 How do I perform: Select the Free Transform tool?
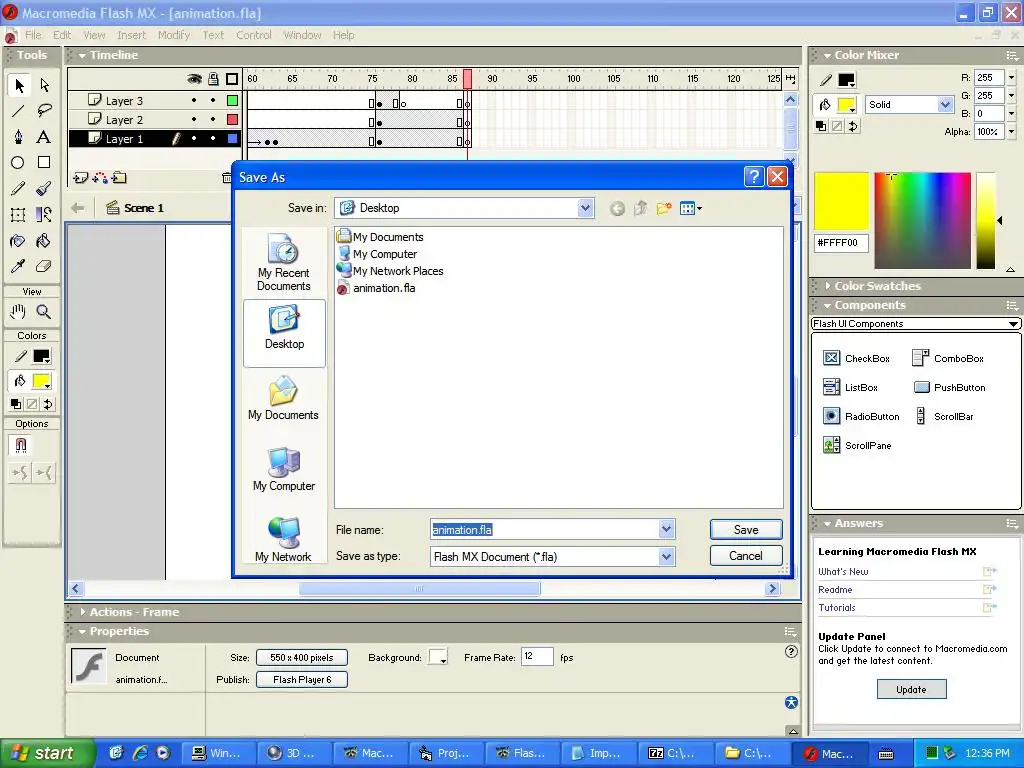coord(18,214)
